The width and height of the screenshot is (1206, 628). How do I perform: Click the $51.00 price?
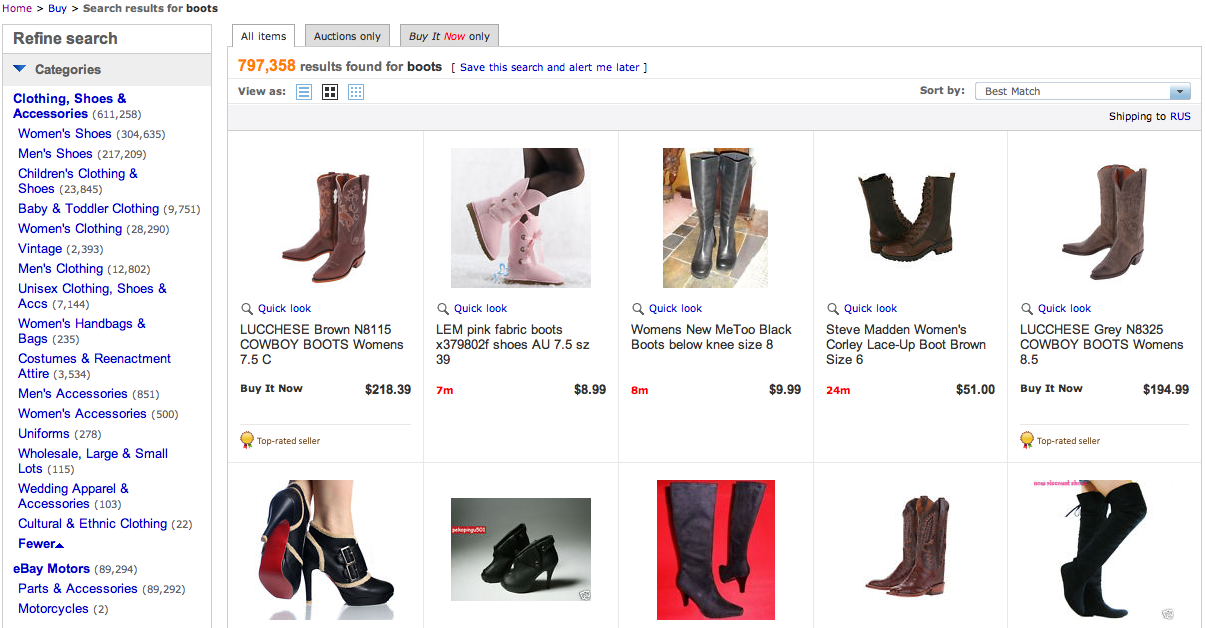(976, 389)
